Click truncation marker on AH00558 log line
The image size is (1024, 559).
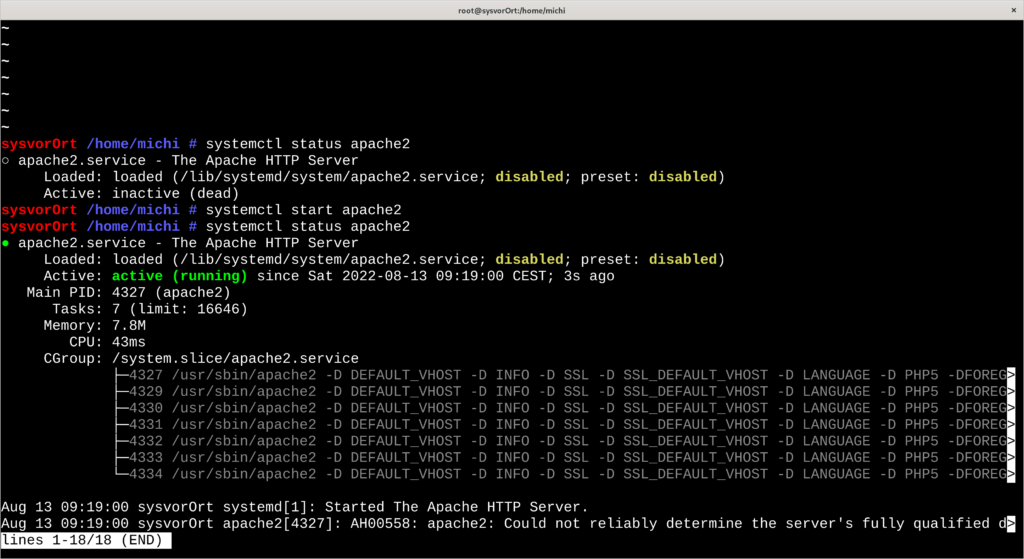pyautogui.click(x=1011, y=524)
